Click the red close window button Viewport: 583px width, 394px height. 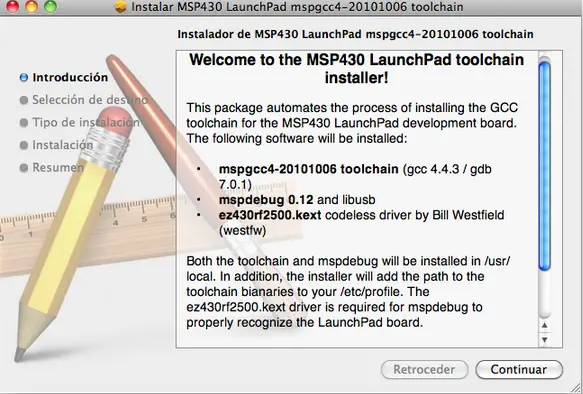point(12,6)
